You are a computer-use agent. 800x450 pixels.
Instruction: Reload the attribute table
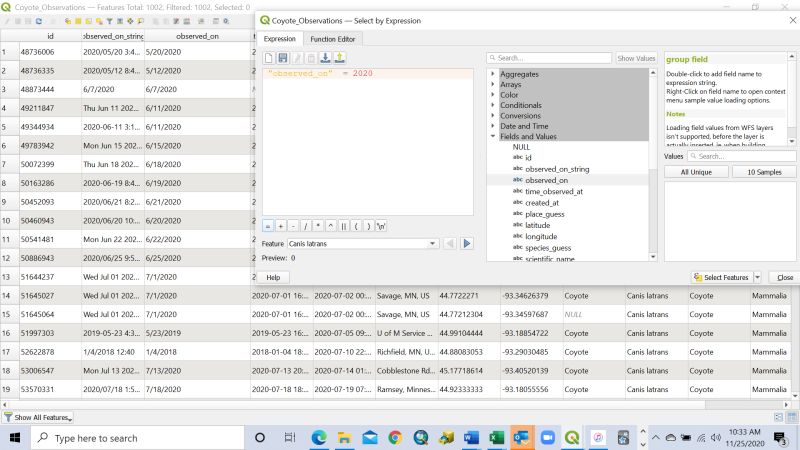(39, 21)
